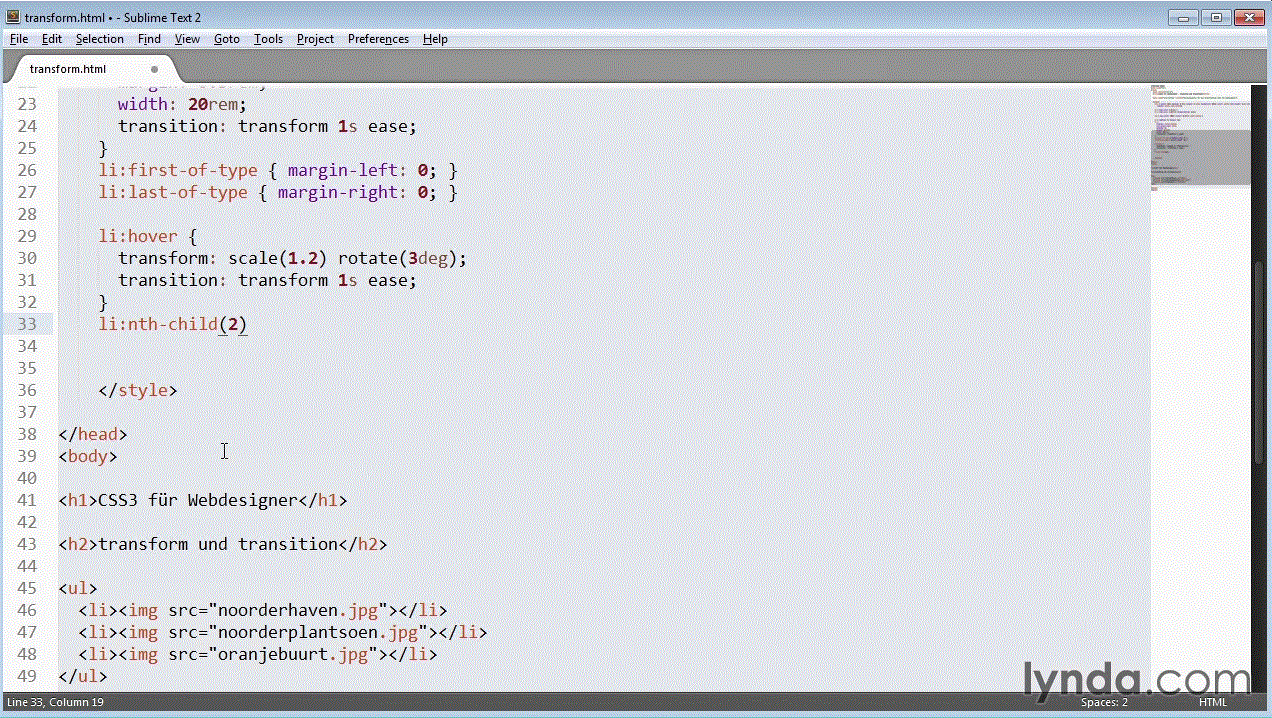Open the Preferences menu
This screenshot has width=1272, height=718.
click(x=378, y=39)
